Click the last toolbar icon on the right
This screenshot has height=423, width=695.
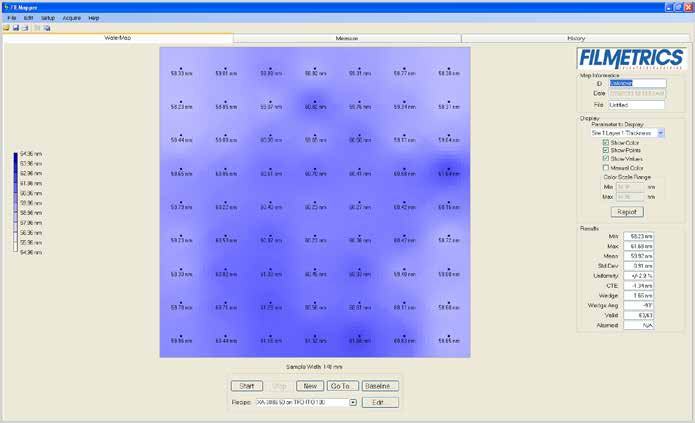tap(46, 28)
